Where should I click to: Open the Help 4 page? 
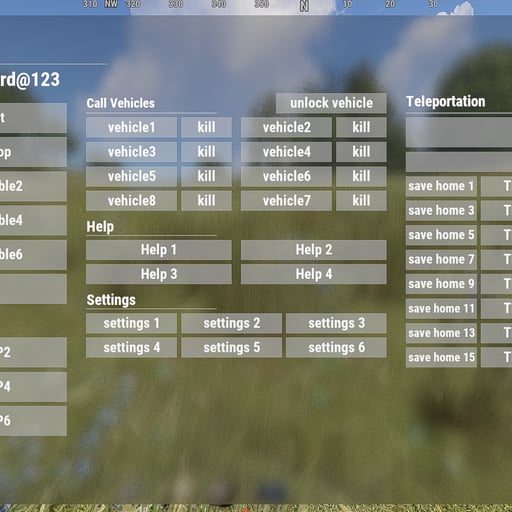(314, 274)
